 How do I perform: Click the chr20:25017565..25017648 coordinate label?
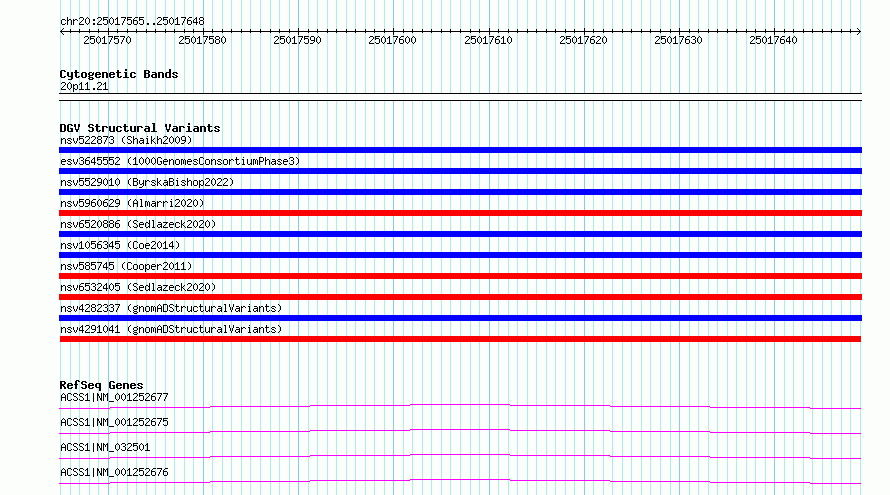click(132, 21)
